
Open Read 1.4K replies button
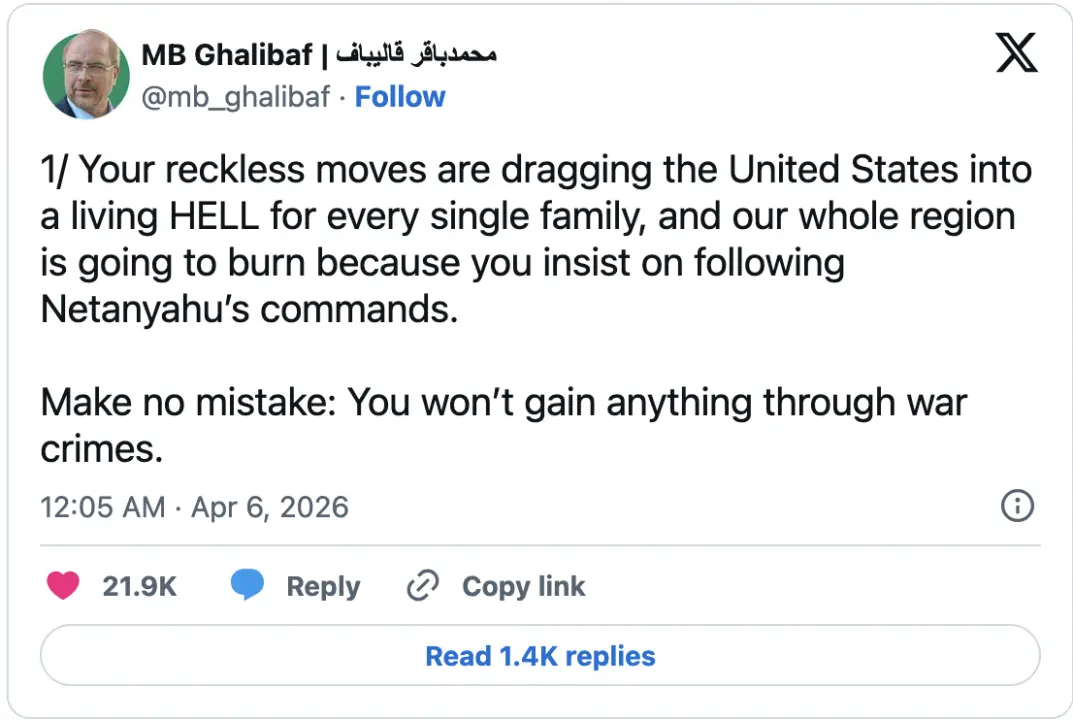(540, 655)
